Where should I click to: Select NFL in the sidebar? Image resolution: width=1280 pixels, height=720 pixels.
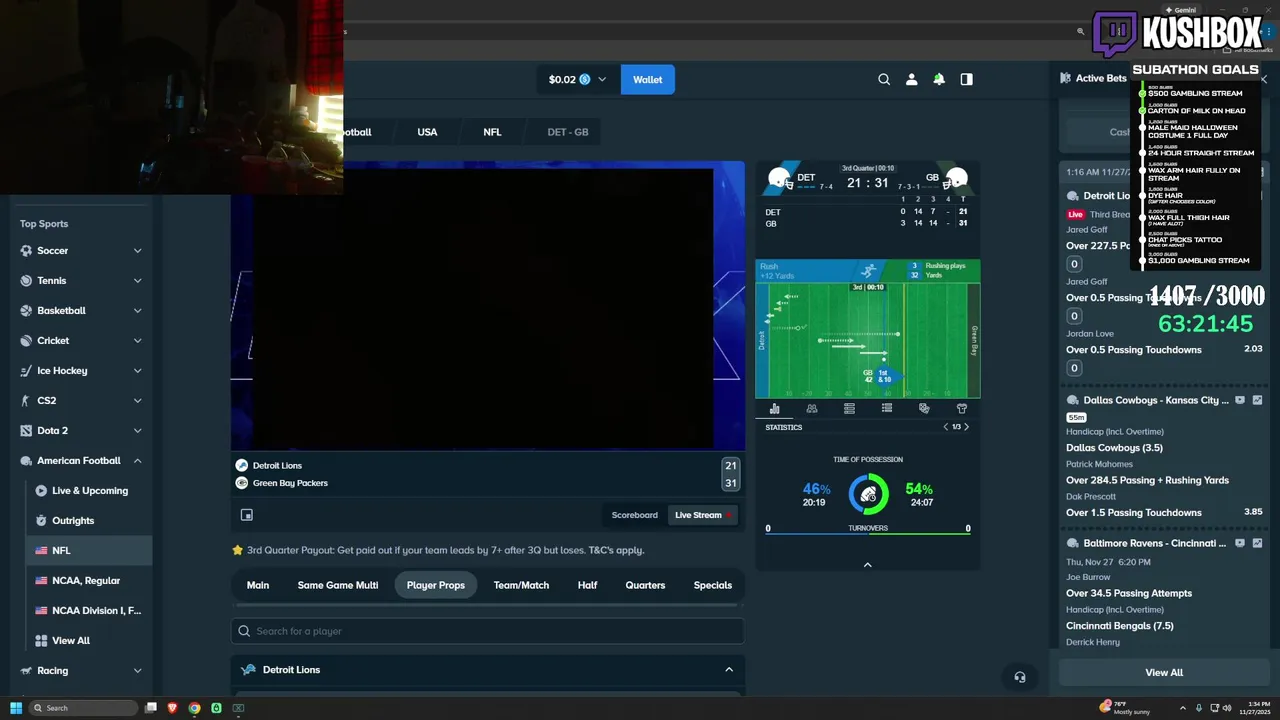pos(89,551)
